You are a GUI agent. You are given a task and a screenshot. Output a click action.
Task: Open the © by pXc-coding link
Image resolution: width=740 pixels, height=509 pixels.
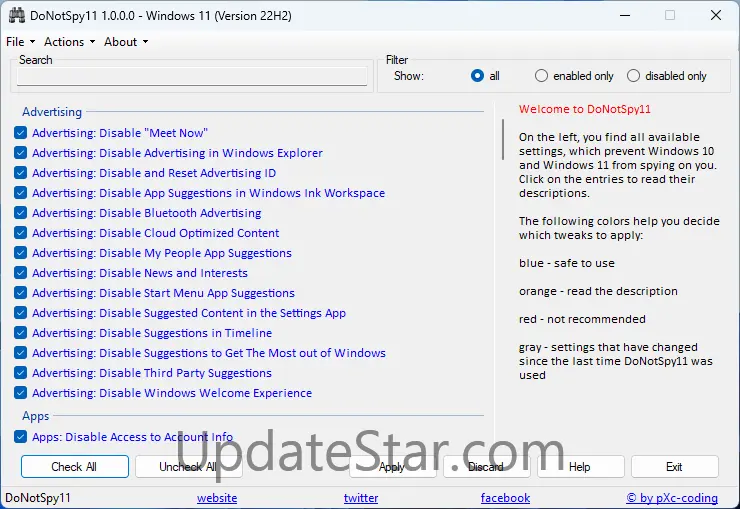click(672, 498)
